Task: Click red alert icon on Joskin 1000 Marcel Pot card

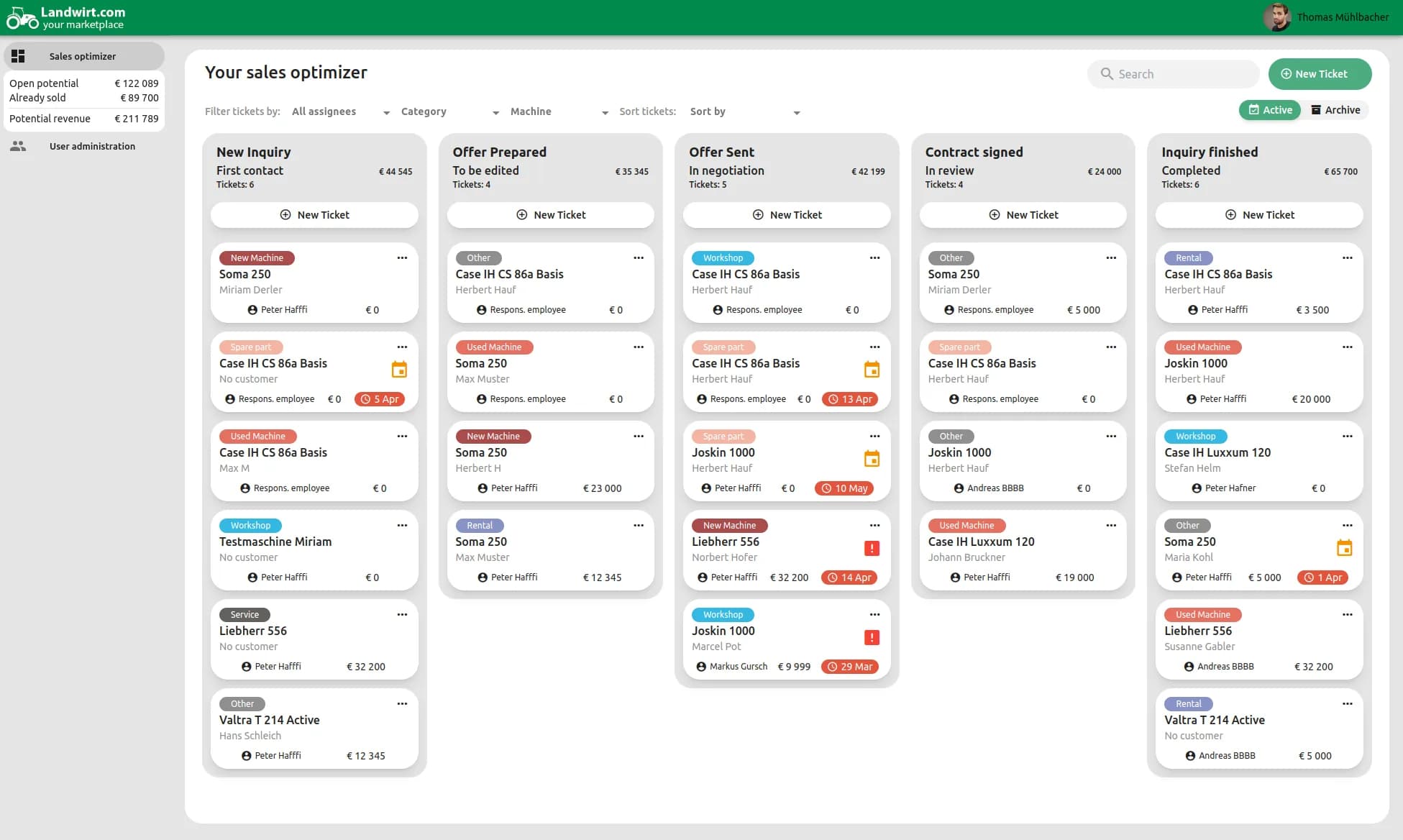Action: tap(872, 638)
